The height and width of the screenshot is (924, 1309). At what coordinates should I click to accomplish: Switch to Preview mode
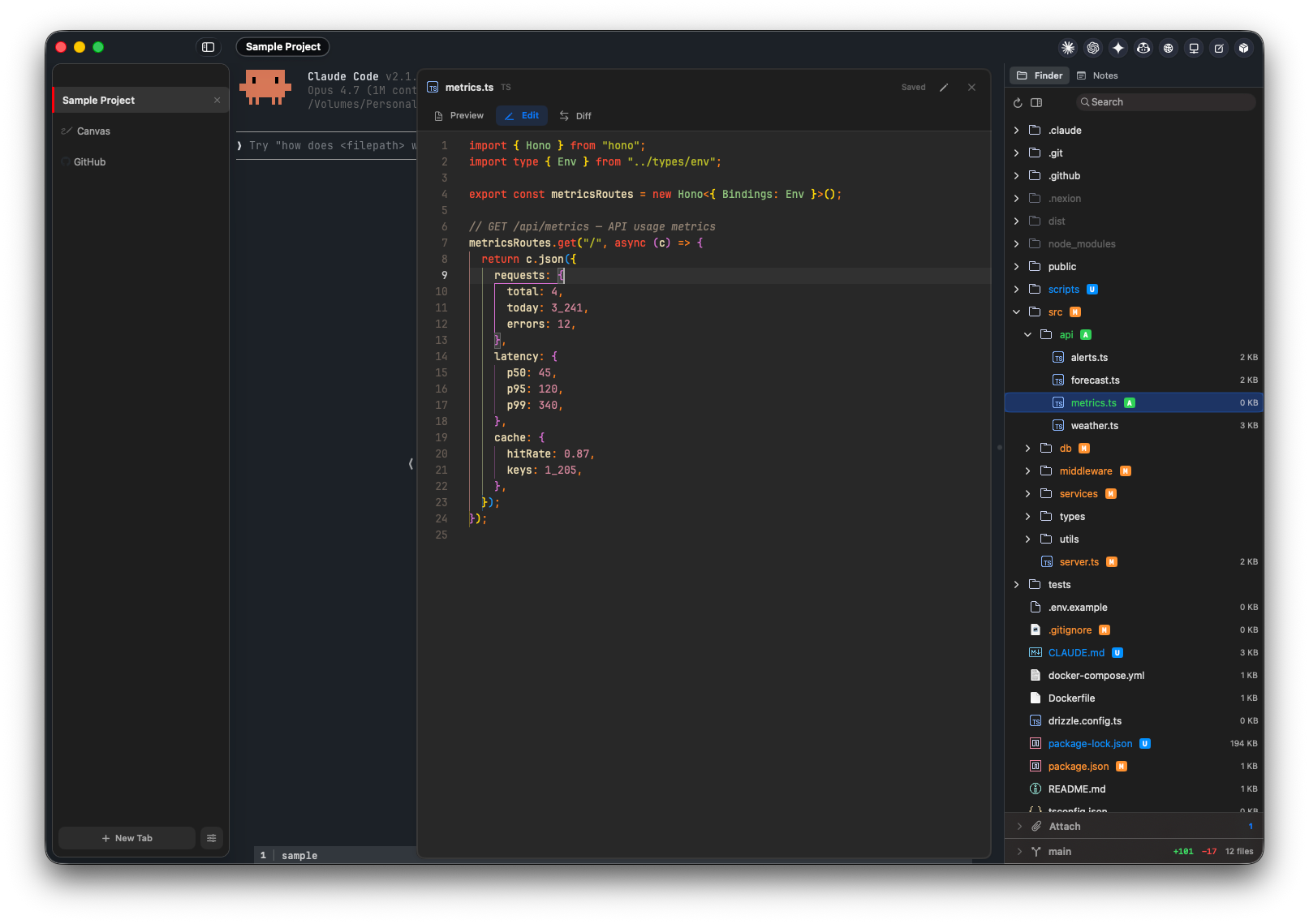tap(459, 116)
